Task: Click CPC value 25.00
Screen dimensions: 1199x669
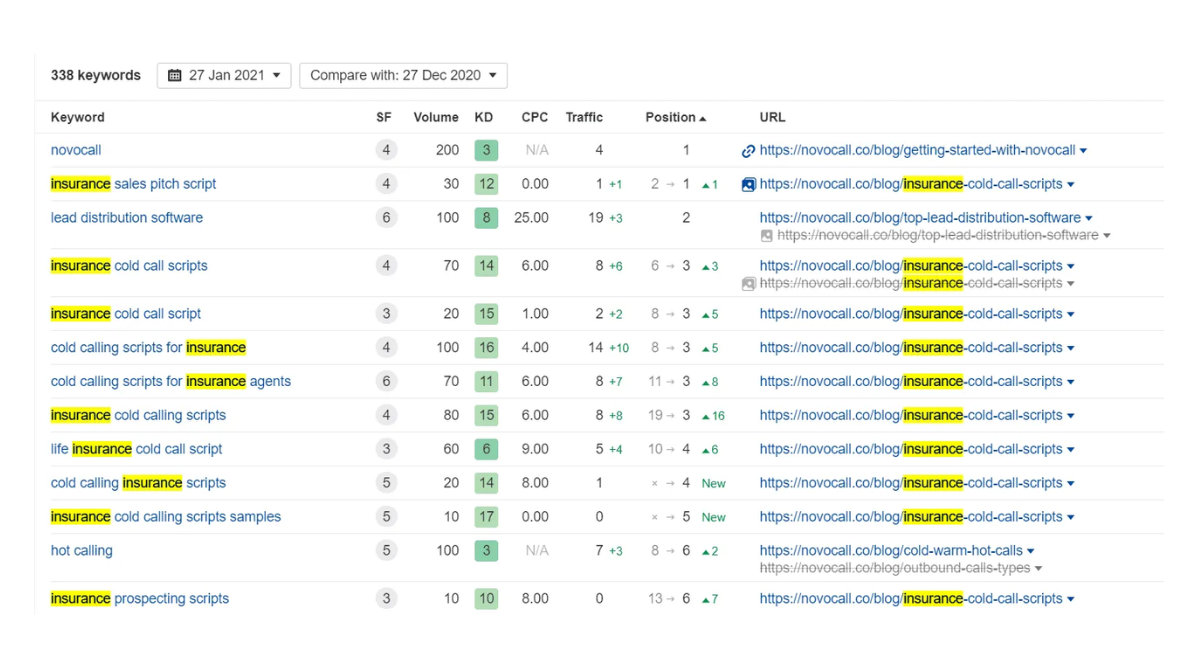Action: coord(531,217)
